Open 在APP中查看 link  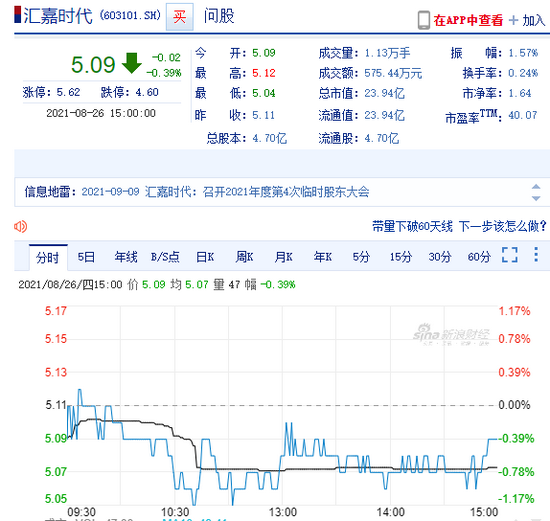pyautogui.click(x=468, y=20)
